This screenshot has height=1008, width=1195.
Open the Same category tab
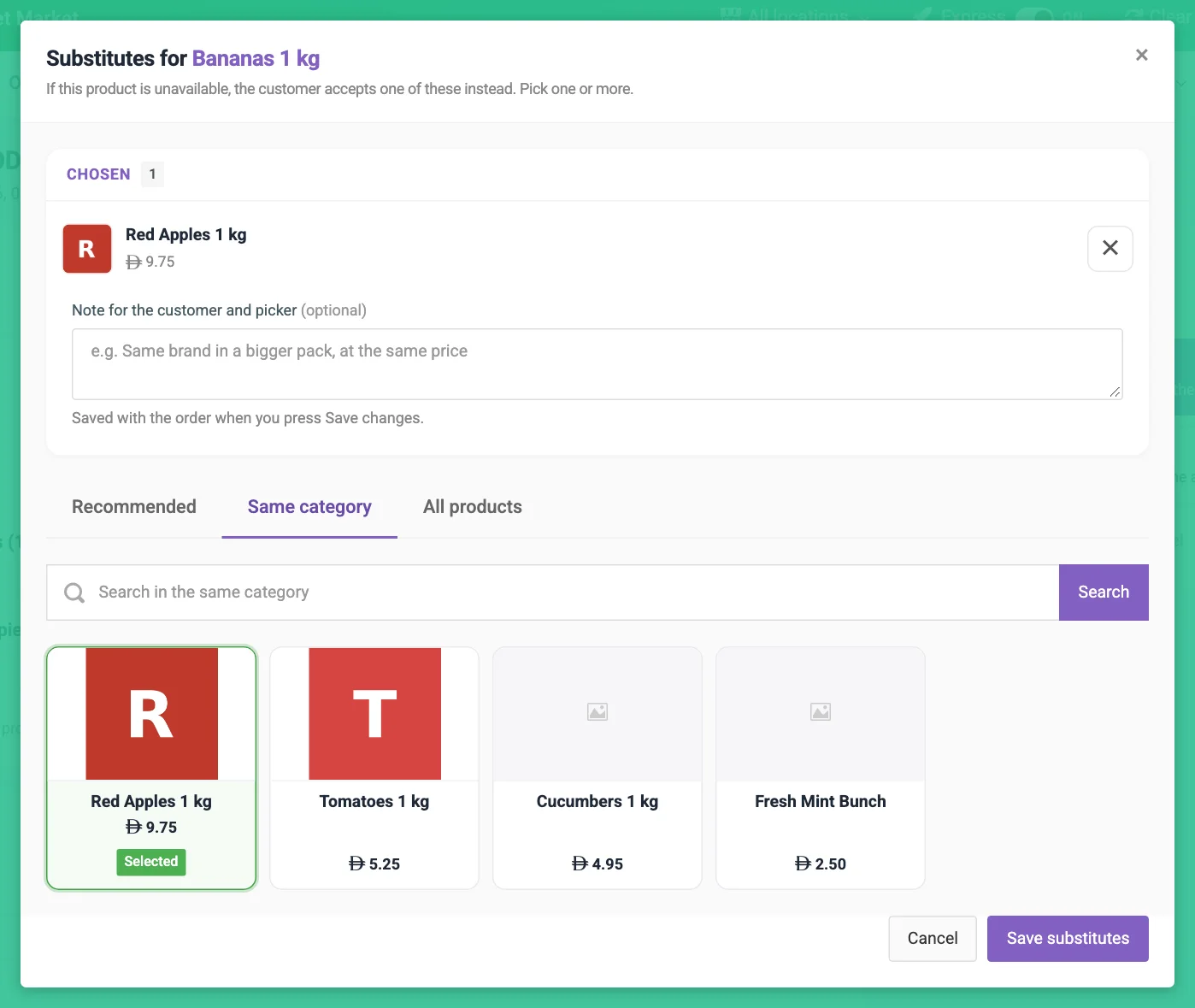(309, 507)
